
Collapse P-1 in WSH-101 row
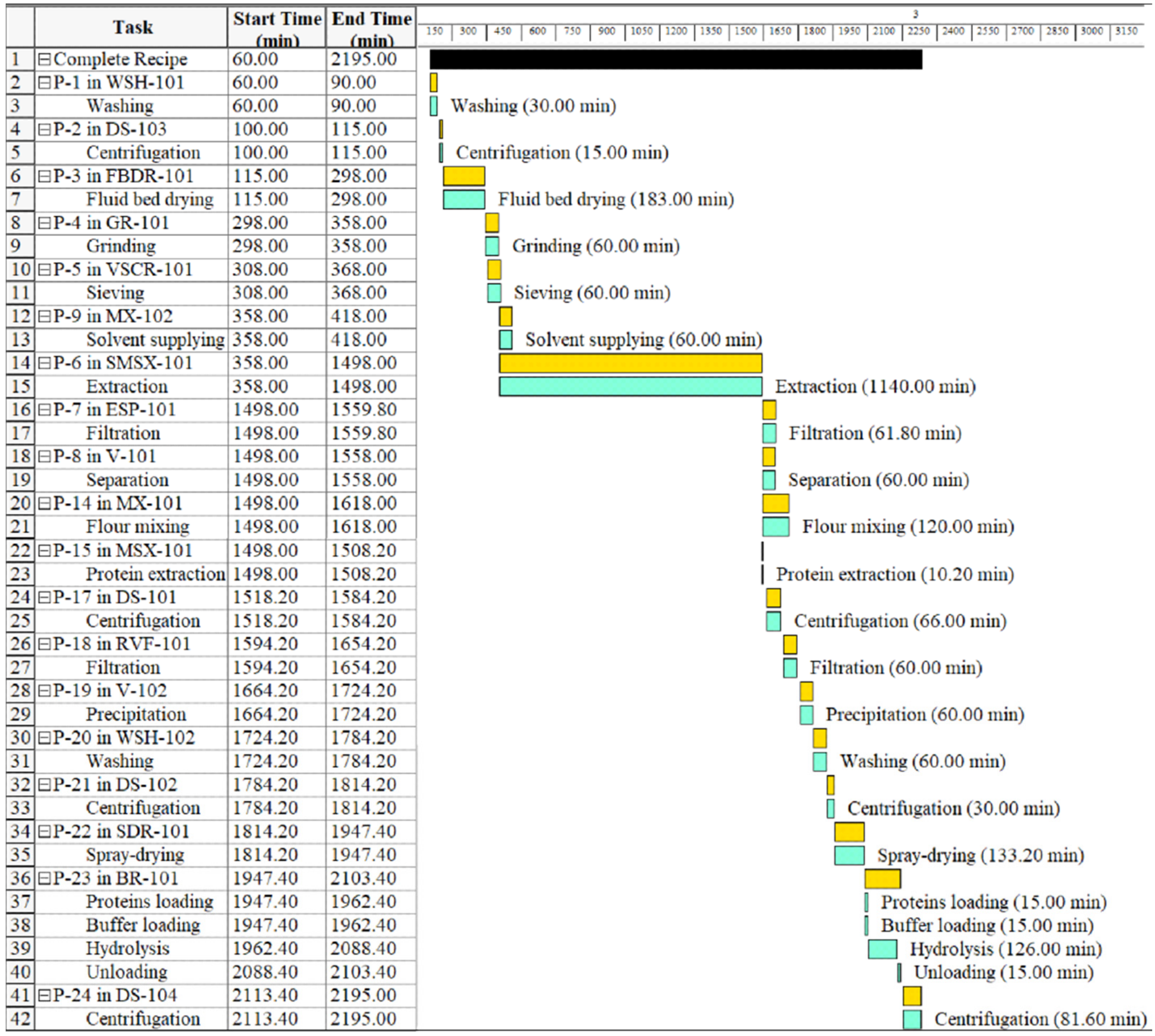tap(44, 83)
